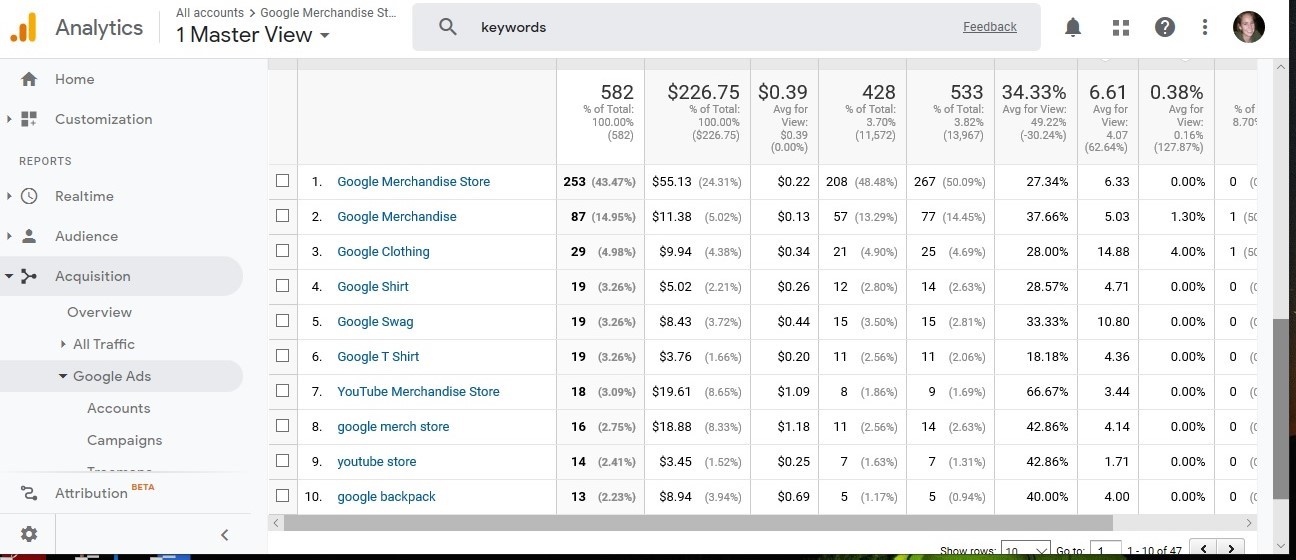The height and width of the screenshot is (560, 1296).
Task: Expand the Realtime section arrow
Action: 9,196
